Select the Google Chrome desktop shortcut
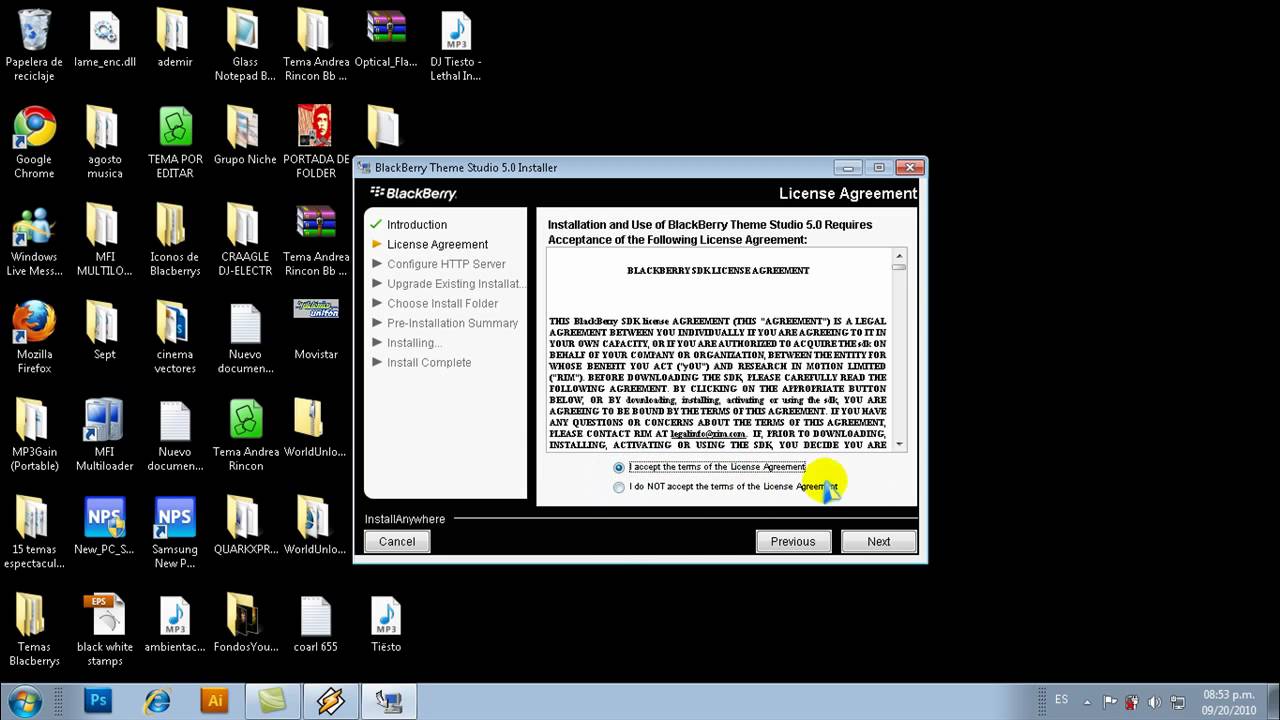1280x720 pixels. (34, 143)
